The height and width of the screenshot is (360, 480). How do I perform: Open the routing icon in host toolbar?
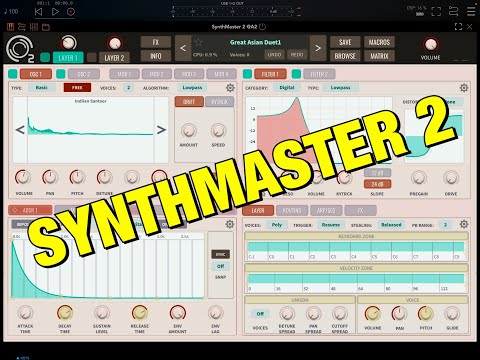(x=22, y=27)
